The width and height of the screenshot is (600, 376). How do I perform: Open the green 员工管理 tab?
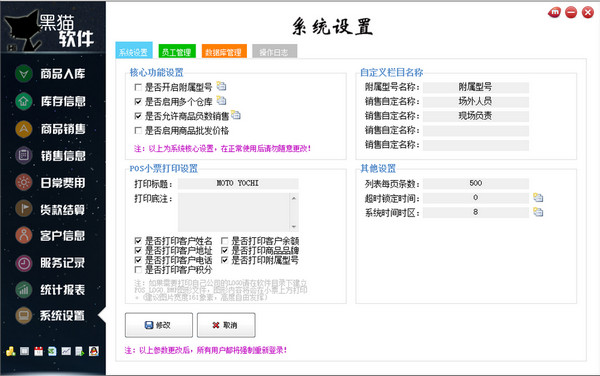177,51
